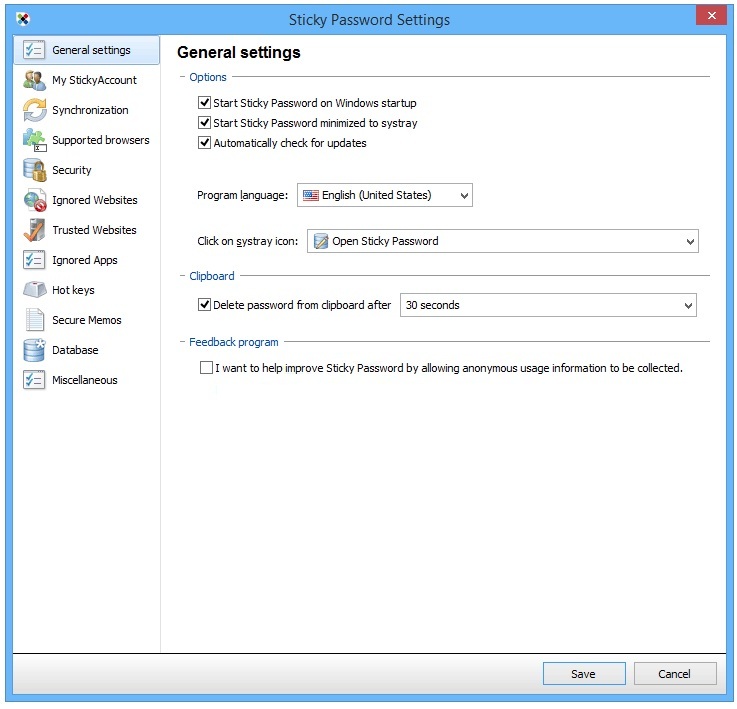Toggle Start minimized to systray checkbox
The image size is (737, 709).
[205, 123]
